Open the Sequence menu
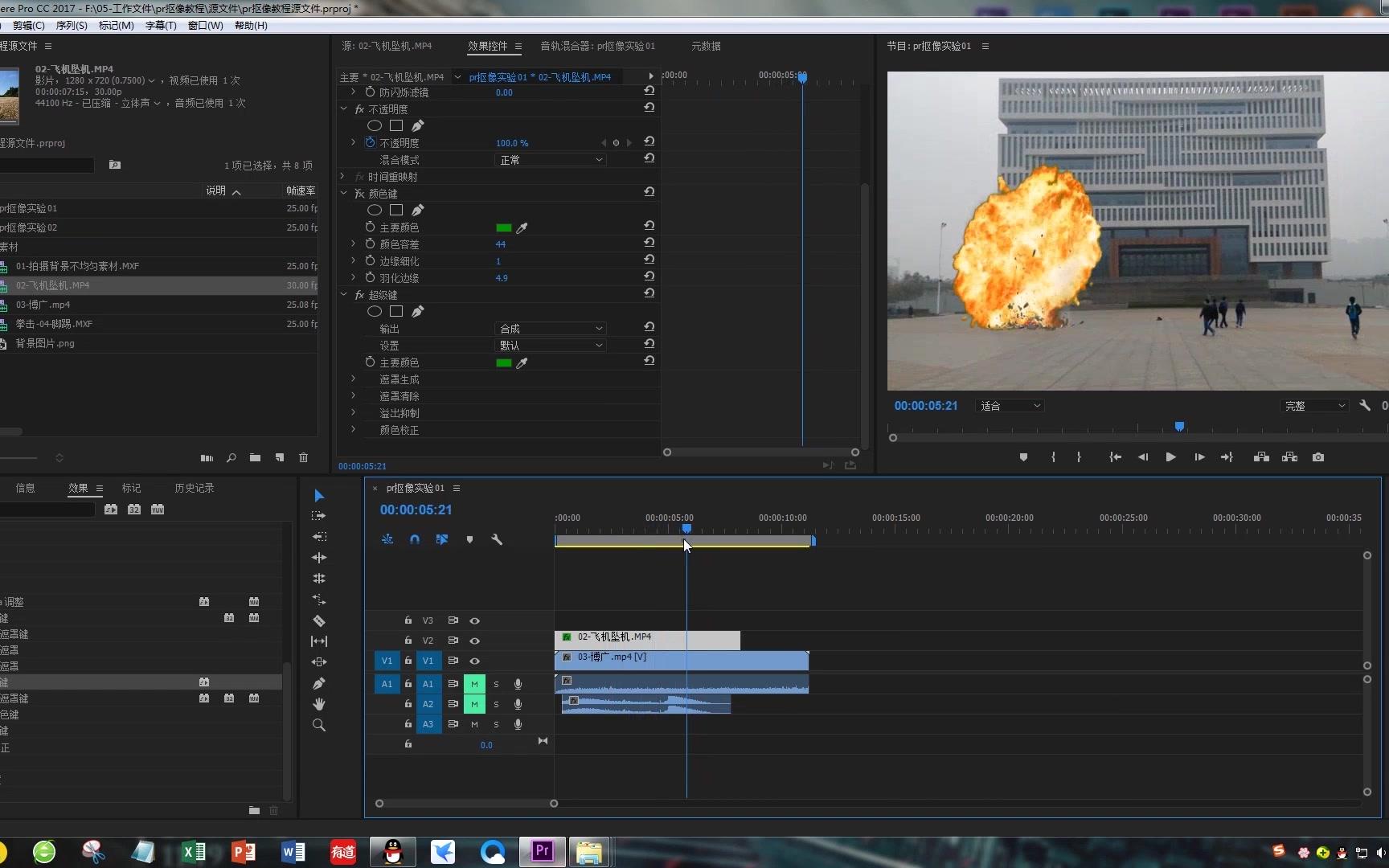 pyautogui.click(x=72, y=26)
